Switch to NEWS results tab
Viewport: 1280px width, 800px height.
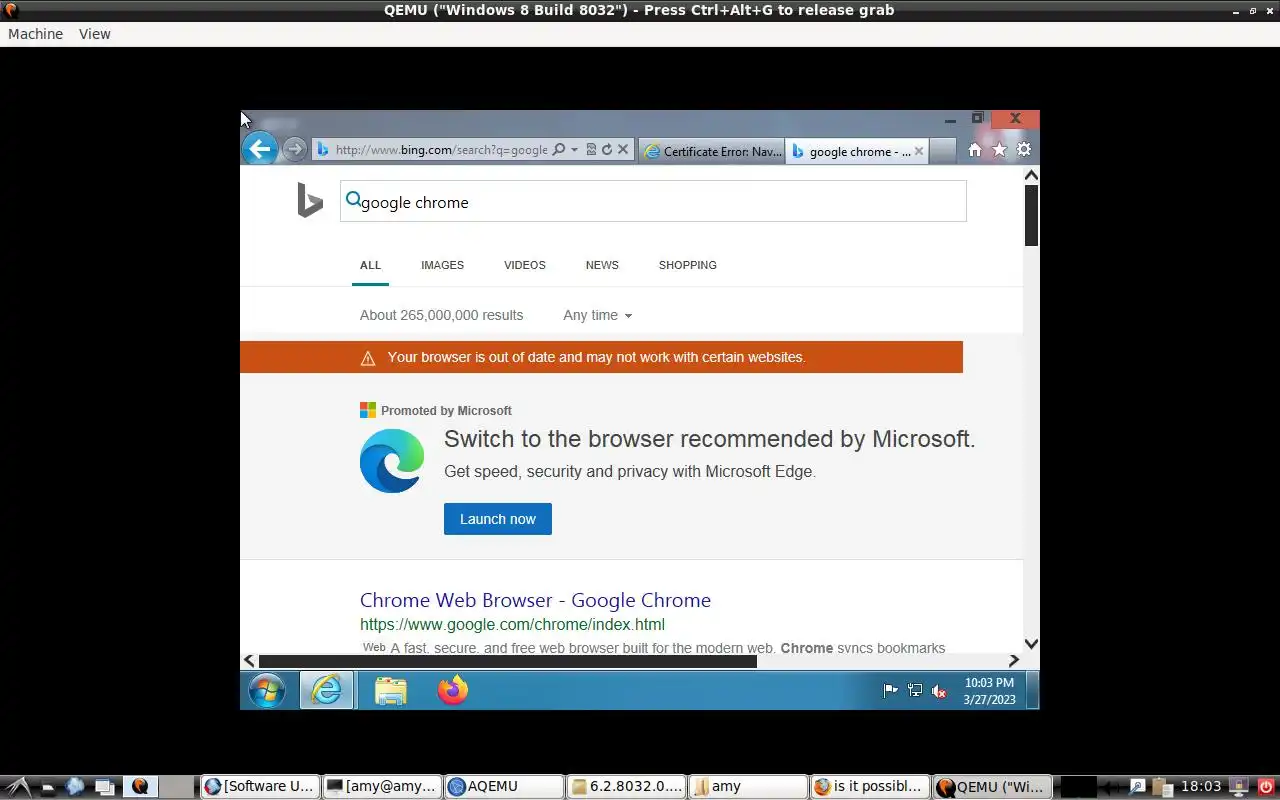click(x=602, y=265)
